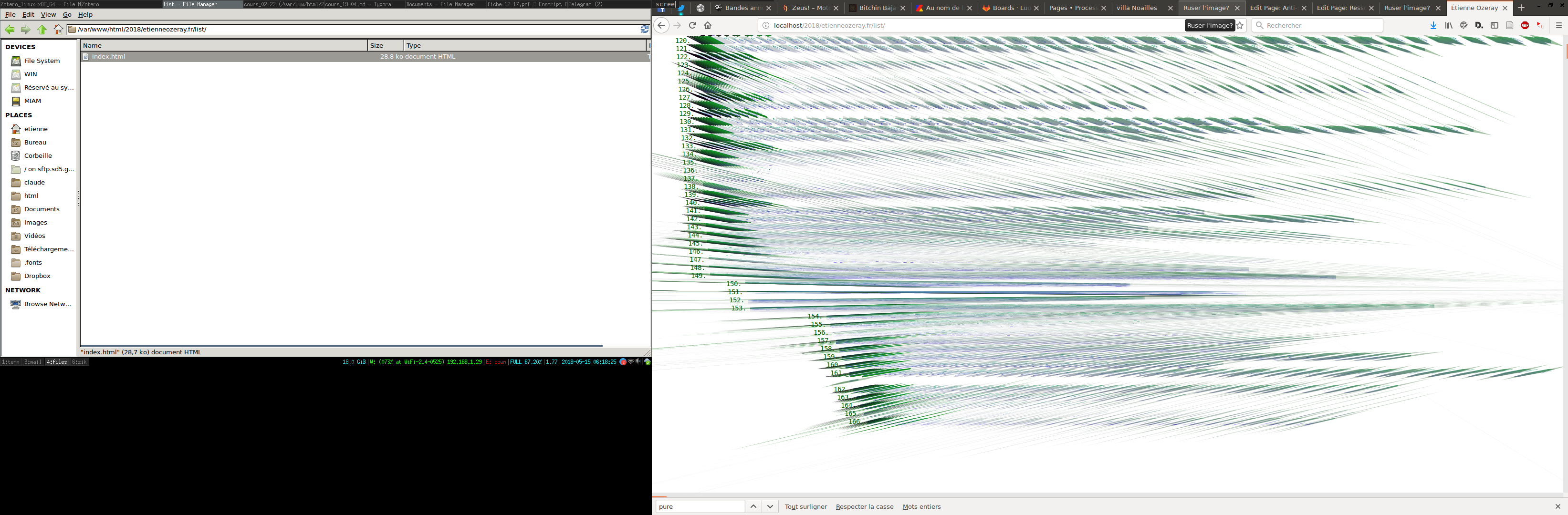The height and width of the screenshot is (515, 1568).
Task: Open the Documents folder in Places
Action: [x=42, y=209]
